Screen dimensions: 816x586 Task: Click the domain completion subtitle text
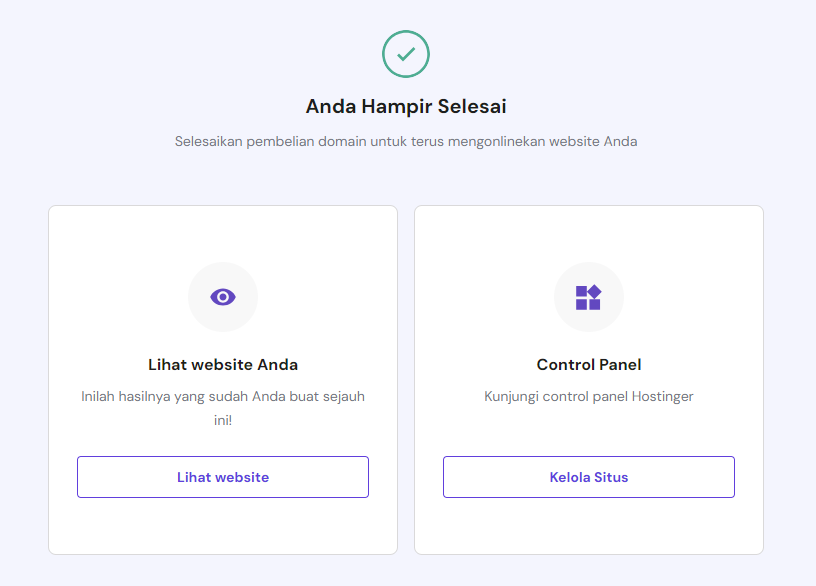pos(405,141)
